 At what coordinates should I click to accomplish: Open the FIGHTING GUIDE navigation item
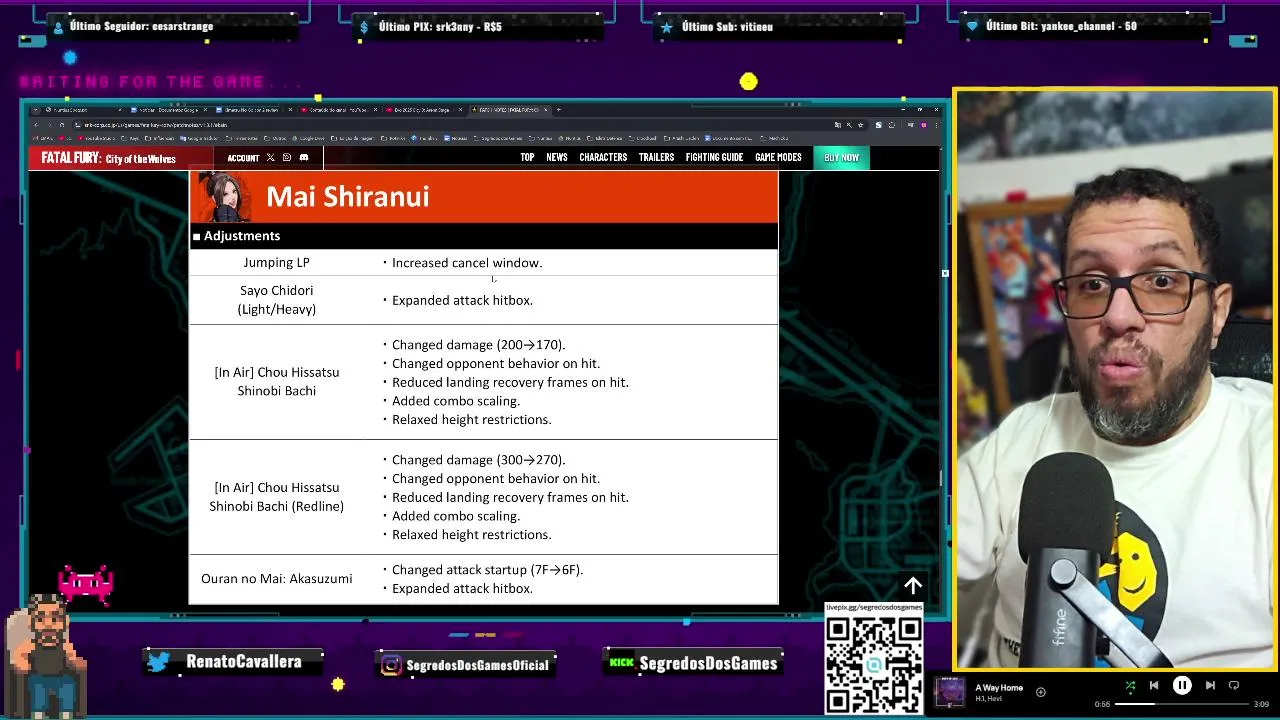[x=714, y=157]
